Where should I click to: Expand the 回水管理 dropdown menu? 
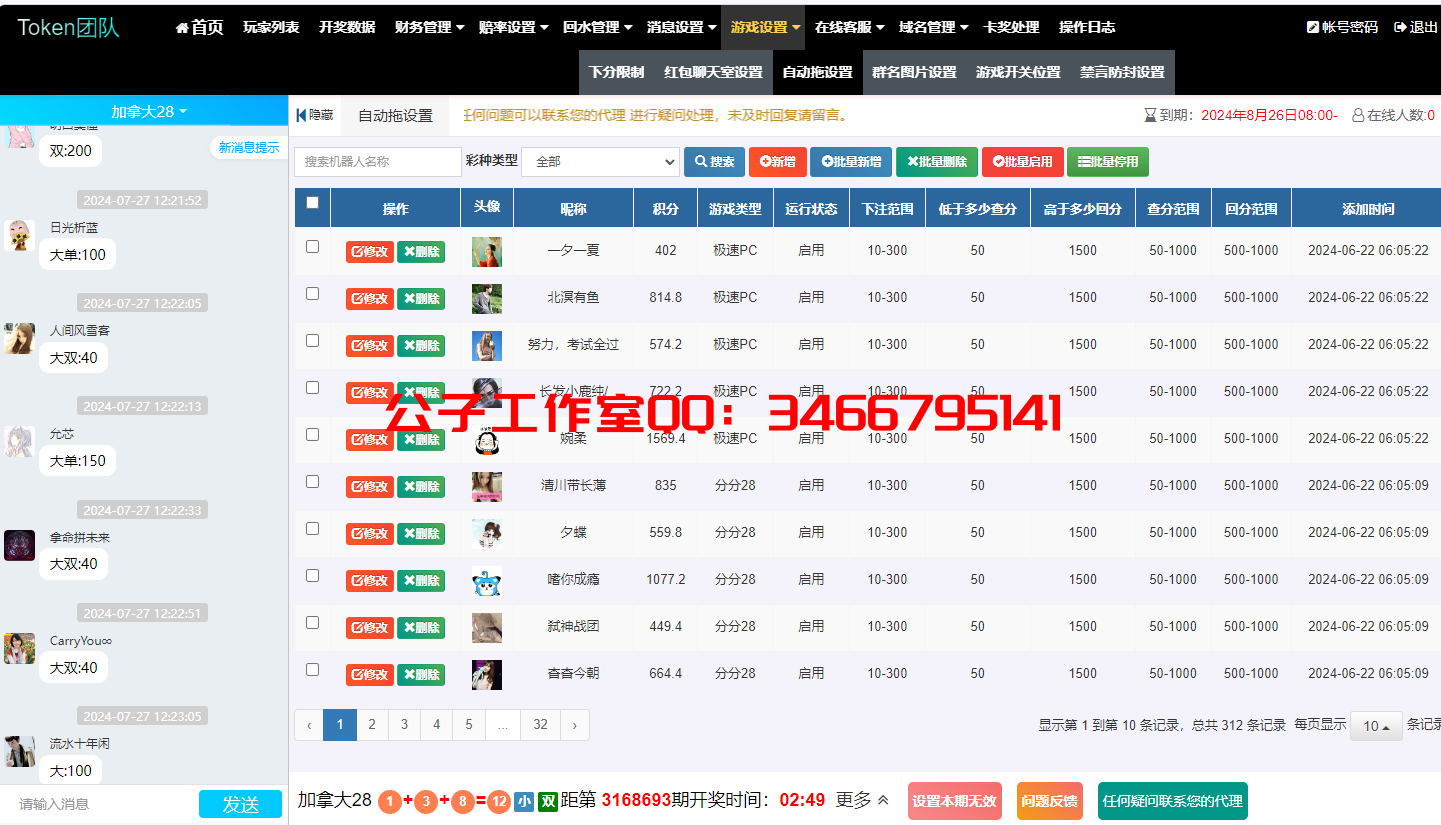point(597,27)
